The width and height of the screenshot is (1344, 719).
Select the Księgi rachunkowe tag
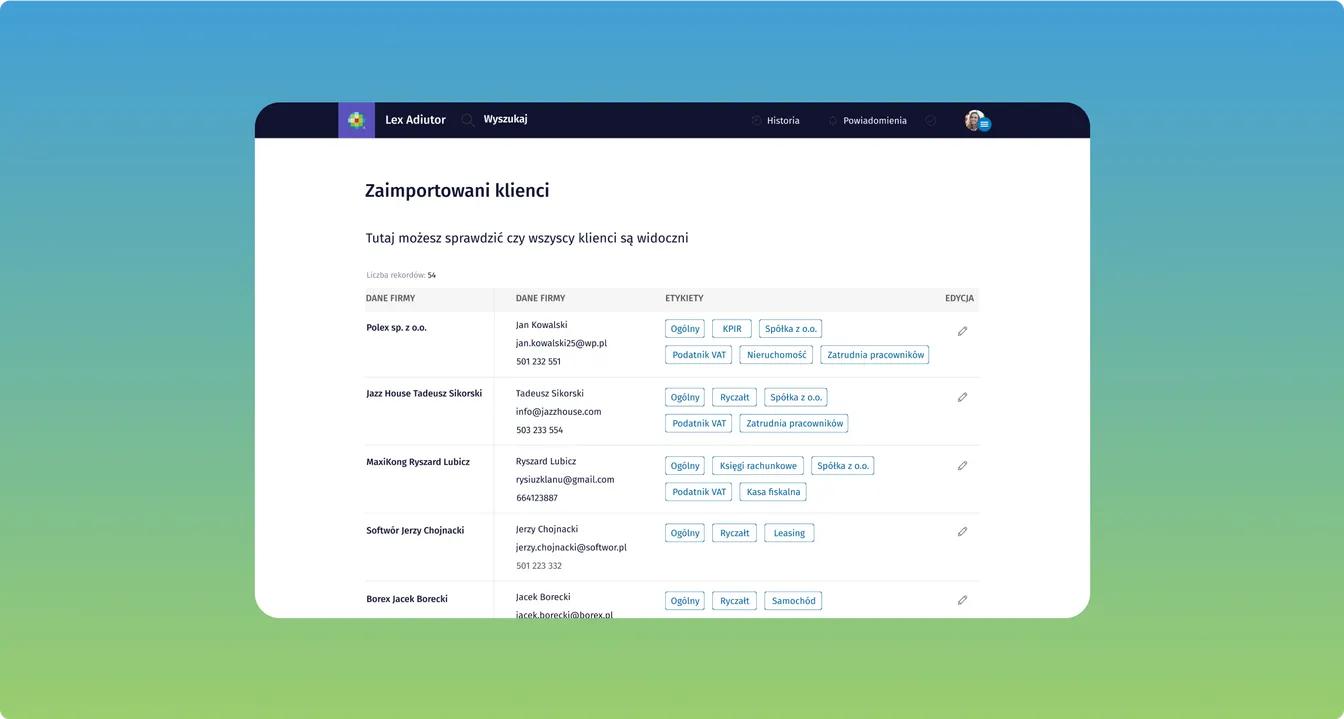[x=758, y=466]
